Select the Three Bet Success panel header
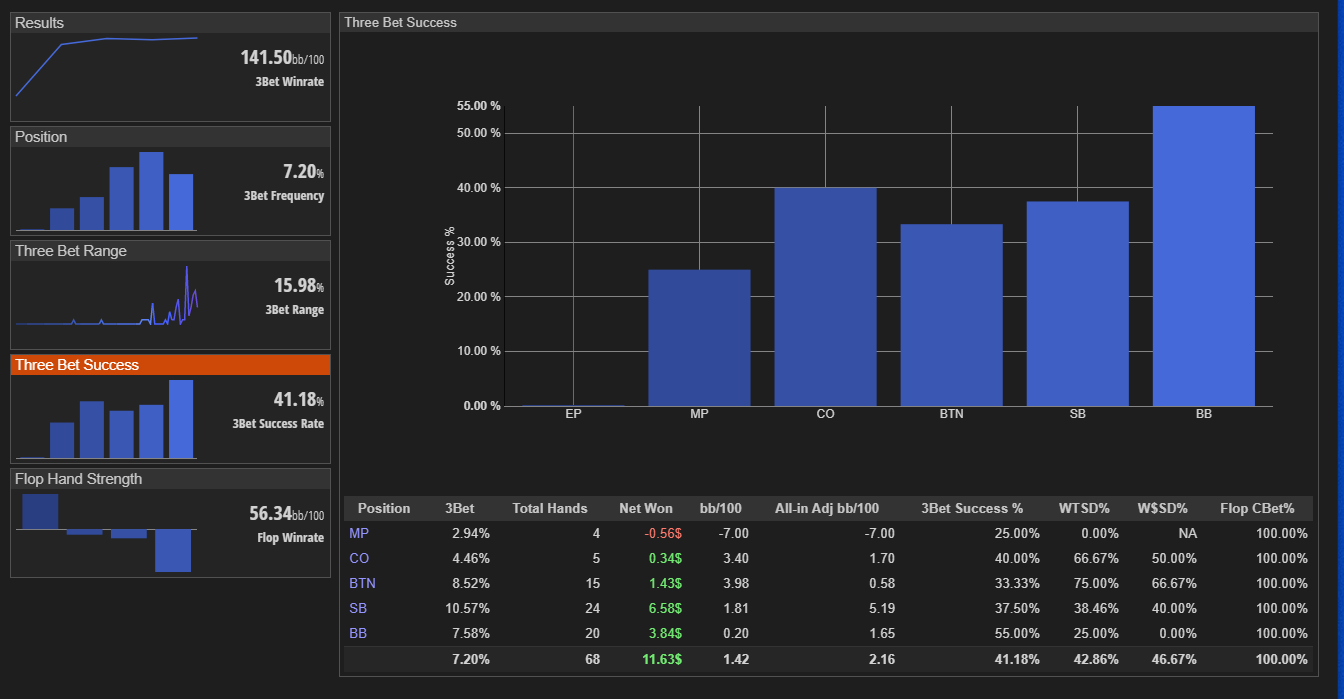 click(x=170, y=365)
